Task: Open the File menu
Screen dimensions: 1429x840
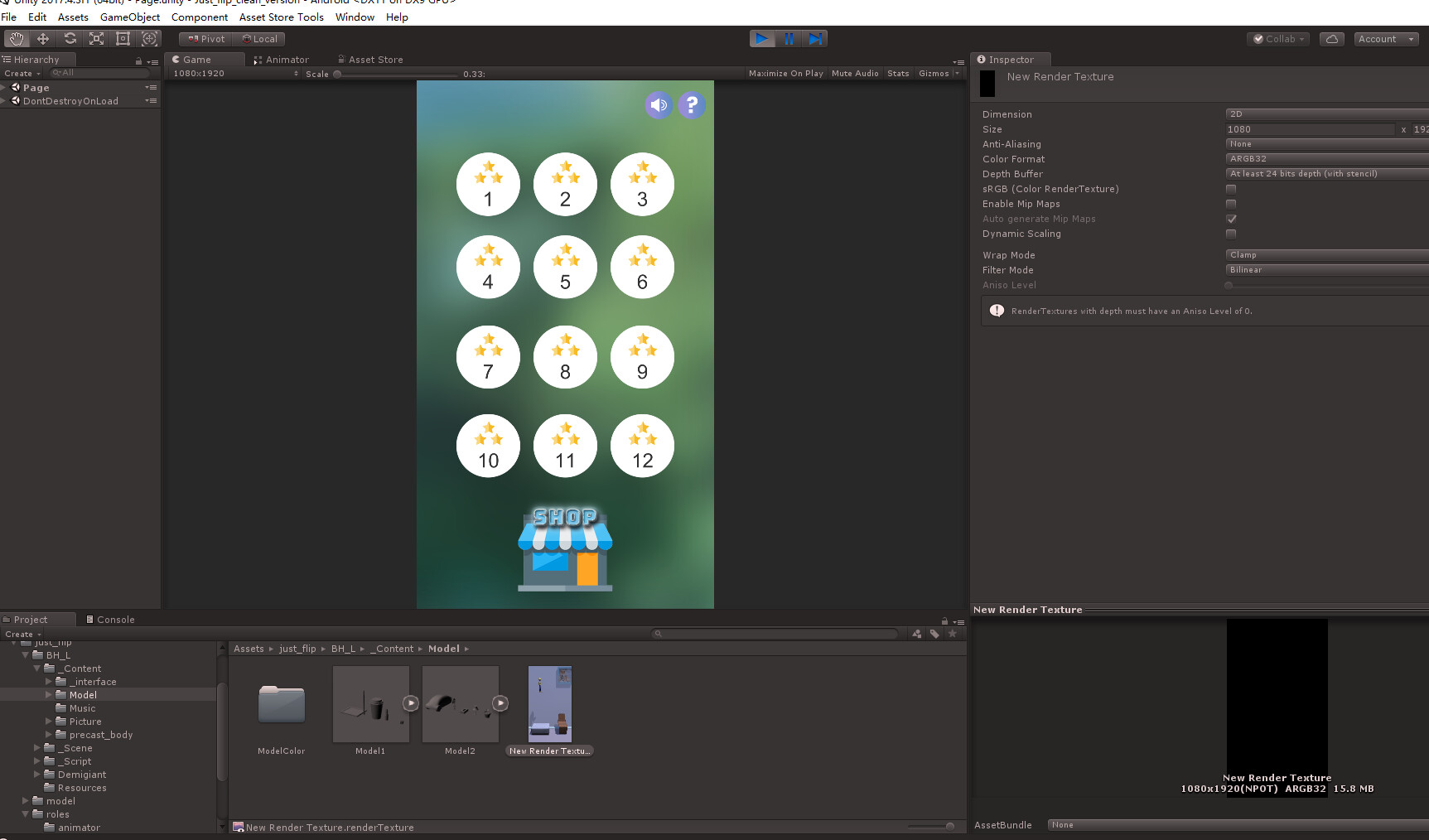Action: pyautogui.click(x=9, y=17)
